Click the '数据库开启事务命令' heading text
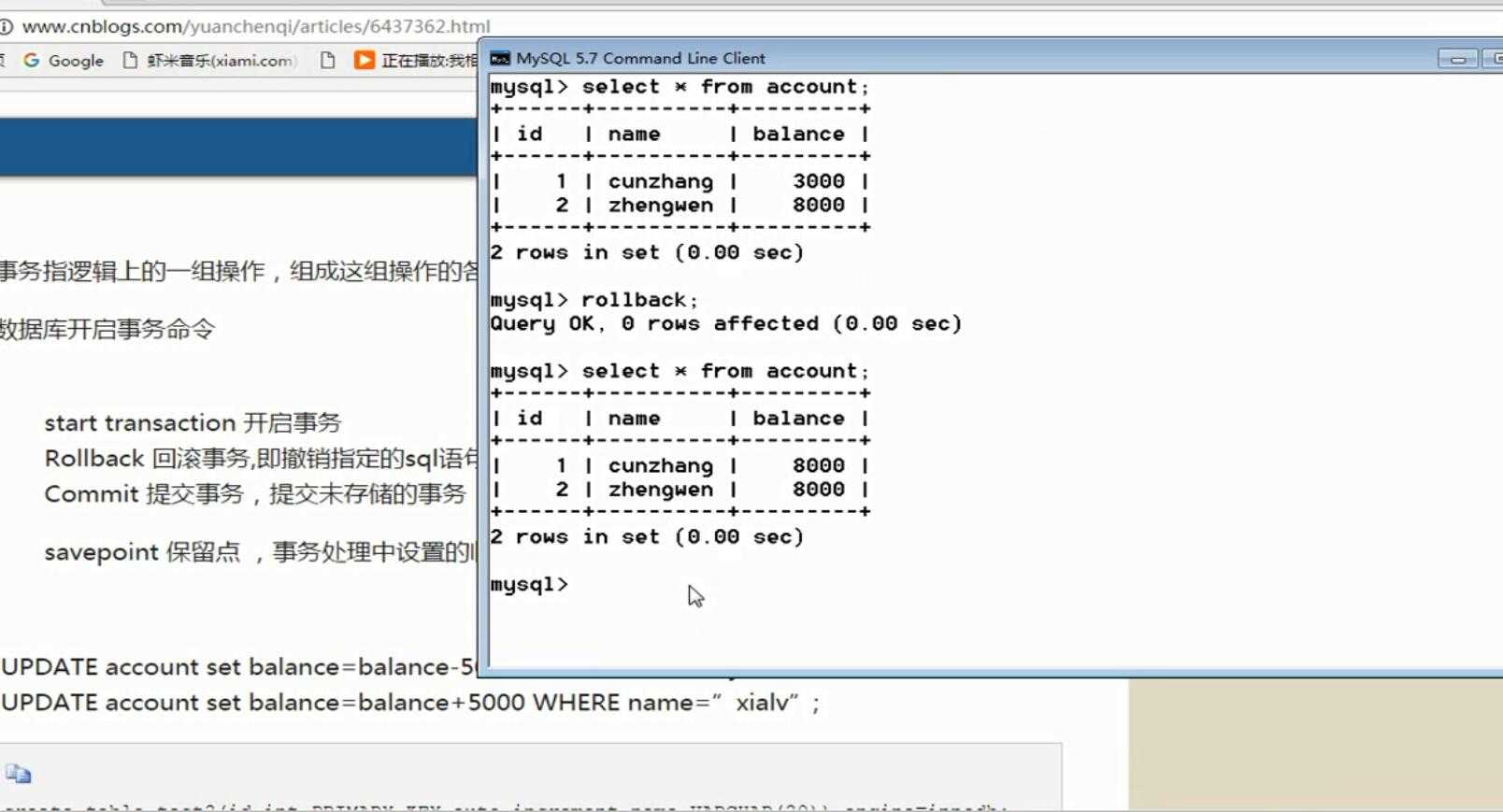This screenshot has width=1503, height=812. coord(107,329)
